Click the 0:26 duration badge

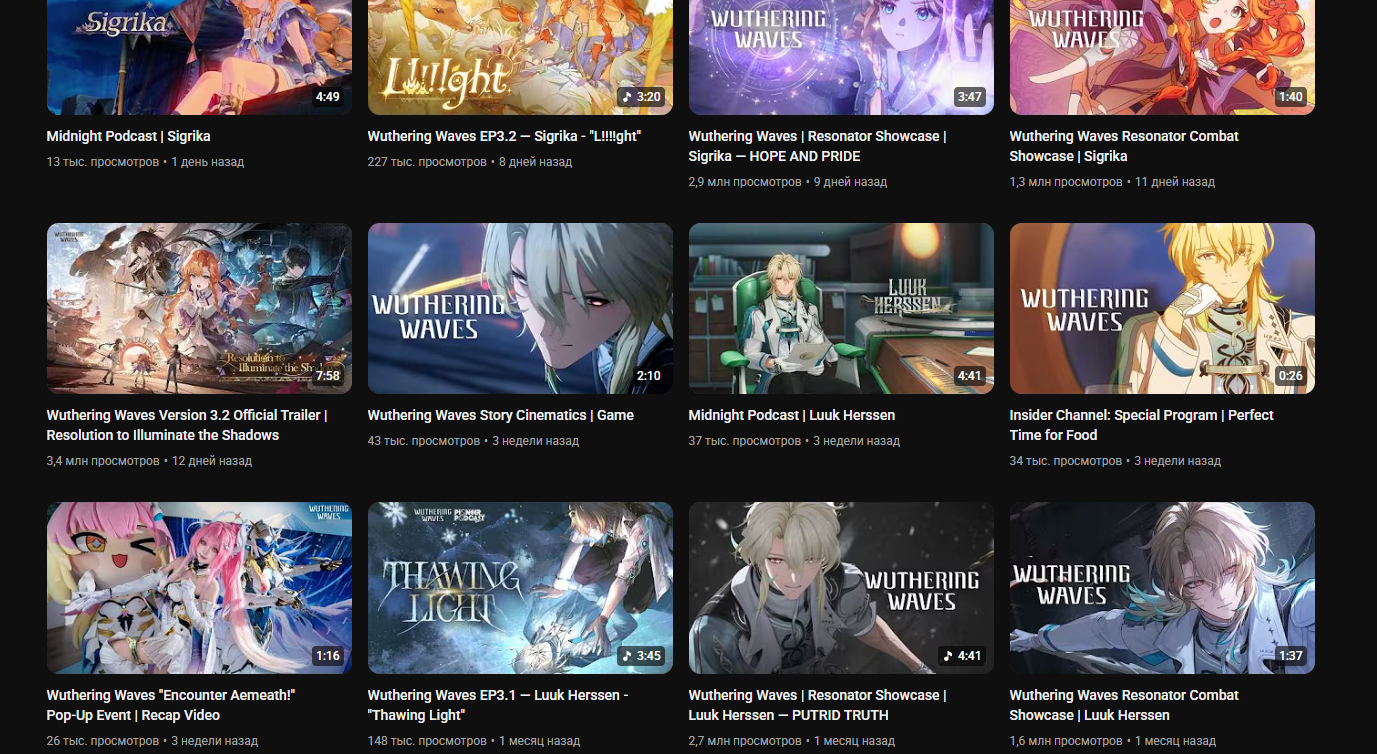[x=1291, y=376]
